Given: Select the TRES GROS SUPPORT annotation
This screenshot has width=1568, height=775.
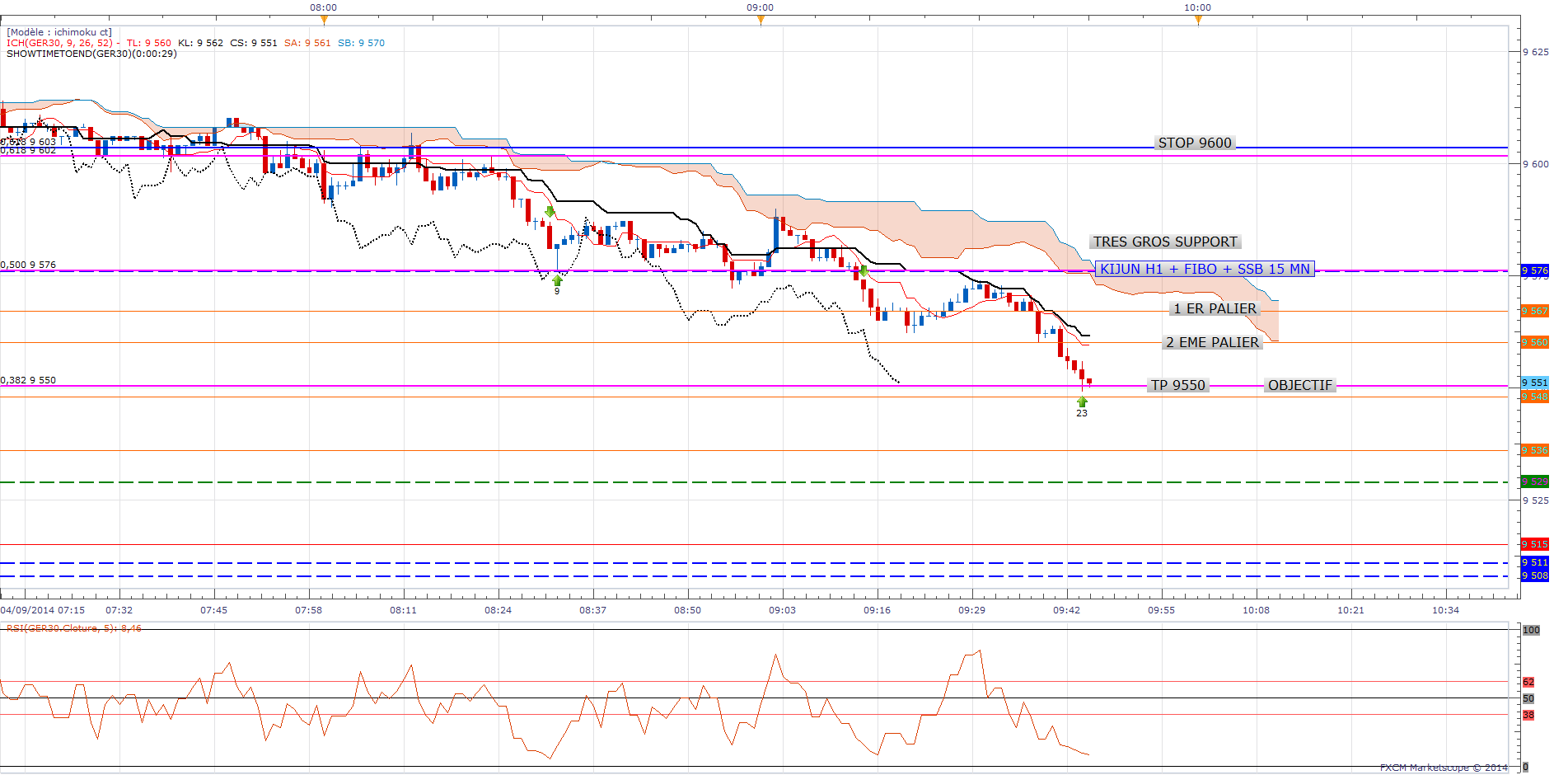Looking at the screenshot, I should pyautogui.click(x=1165, y=242).
